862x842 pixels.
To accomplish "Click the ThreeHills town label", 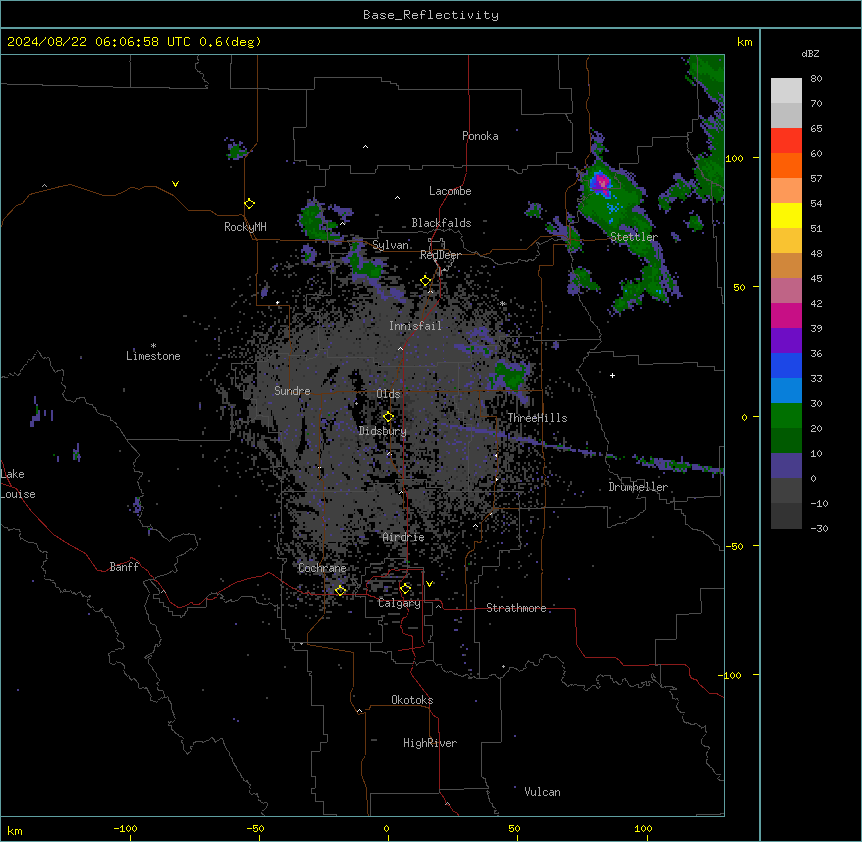I will pos(537,418).
